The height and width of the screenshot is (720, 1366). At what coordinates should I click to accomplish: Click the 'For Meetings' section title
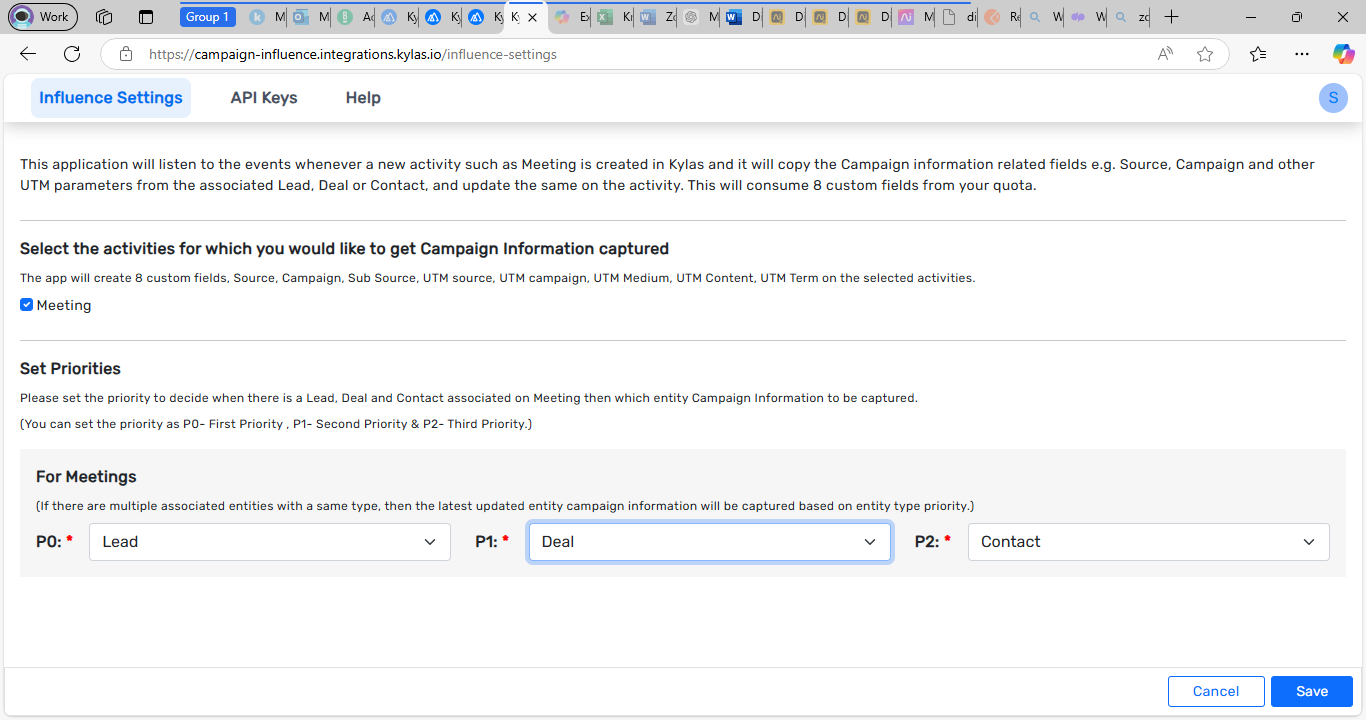point(86,477)
